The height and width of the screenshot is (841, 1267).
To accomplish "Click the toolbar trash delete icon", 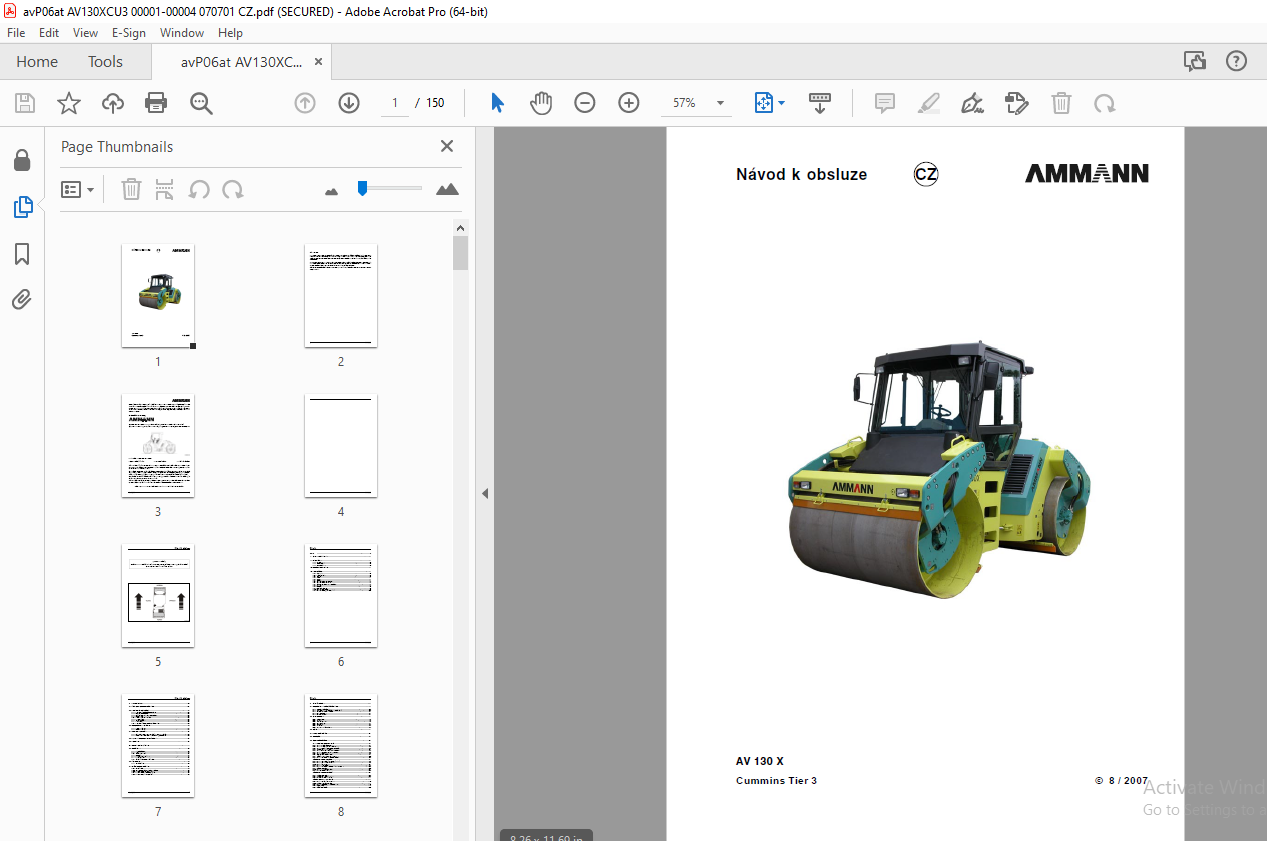I will pos(1061,103).
